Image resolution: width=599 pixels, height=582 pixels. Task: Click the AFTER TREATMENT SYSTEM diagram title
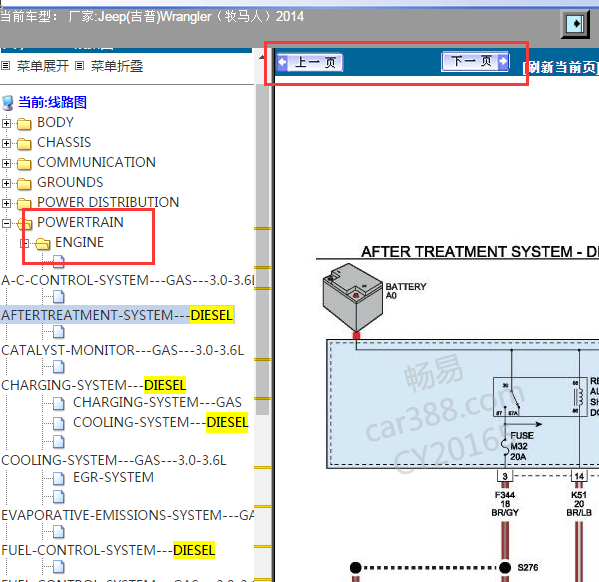tap(480, 251)
